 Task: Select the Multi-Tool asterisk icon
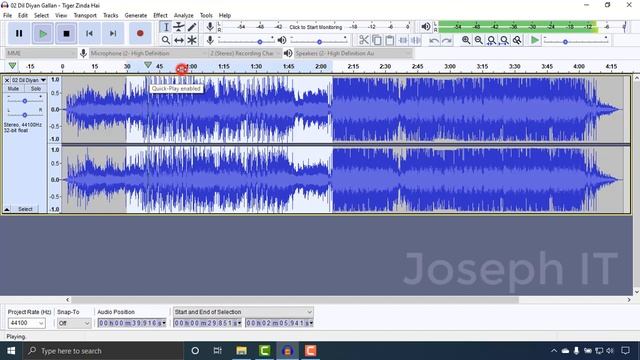(192, 40)
